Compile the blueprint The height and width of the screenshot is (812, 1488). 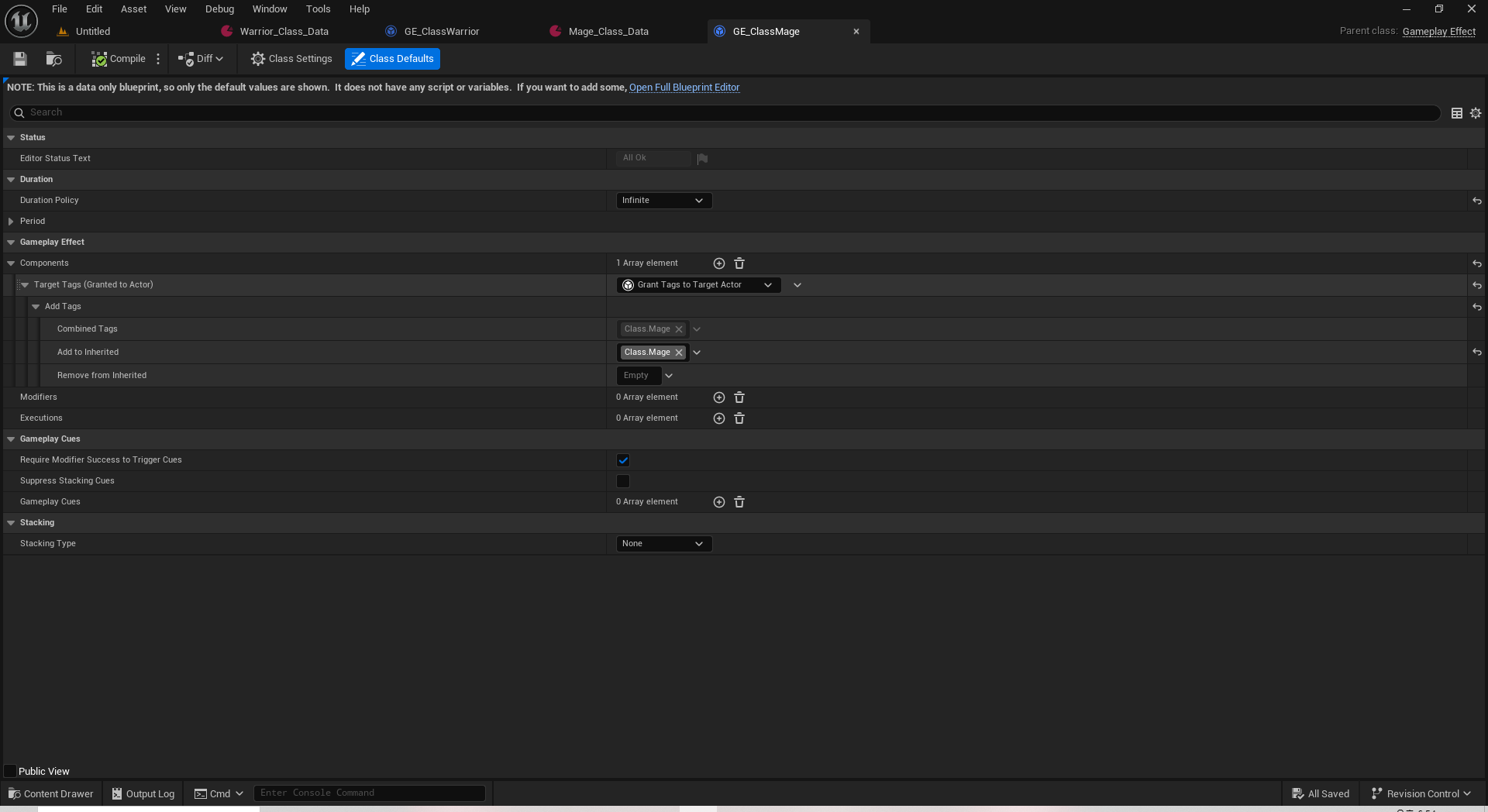point(118,59)
